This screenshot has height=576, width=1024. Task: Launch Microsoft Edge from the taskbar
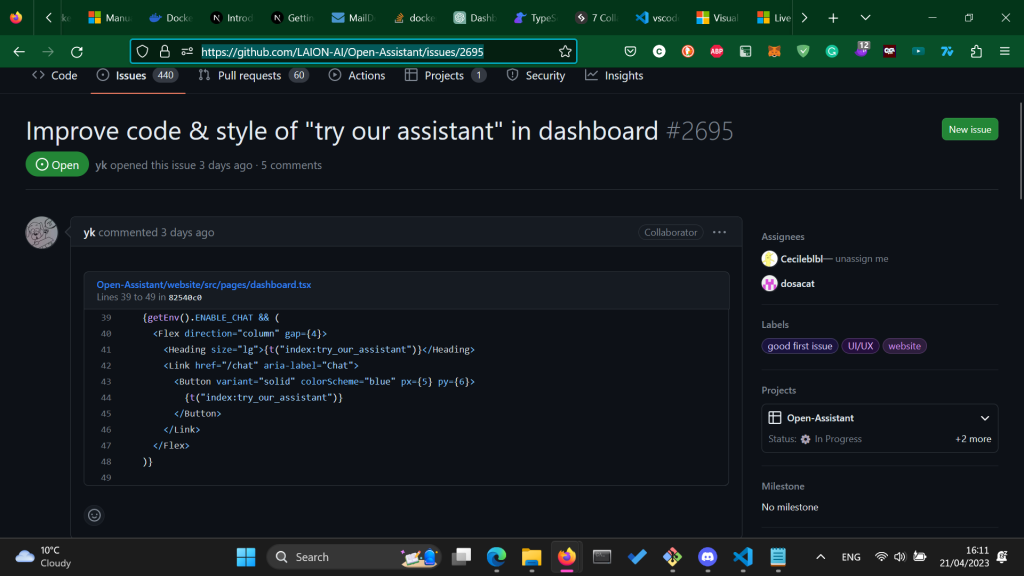pyautogui.click(x=496, y=557)
